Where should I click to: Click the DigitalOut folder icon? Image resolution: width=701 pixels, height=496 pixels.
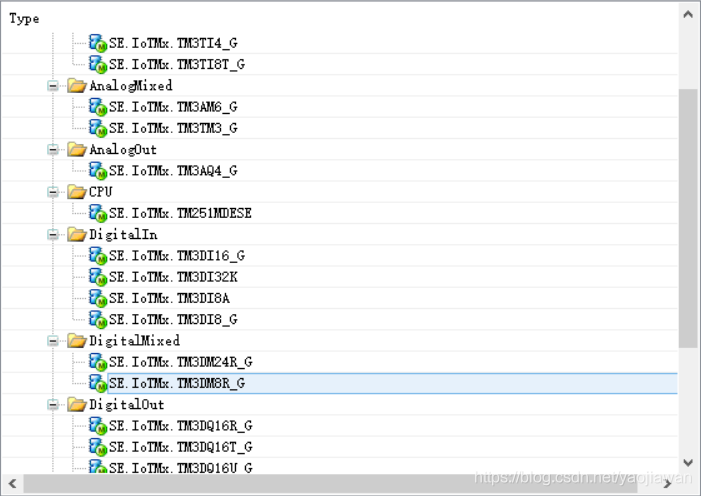tap(77, 405)
